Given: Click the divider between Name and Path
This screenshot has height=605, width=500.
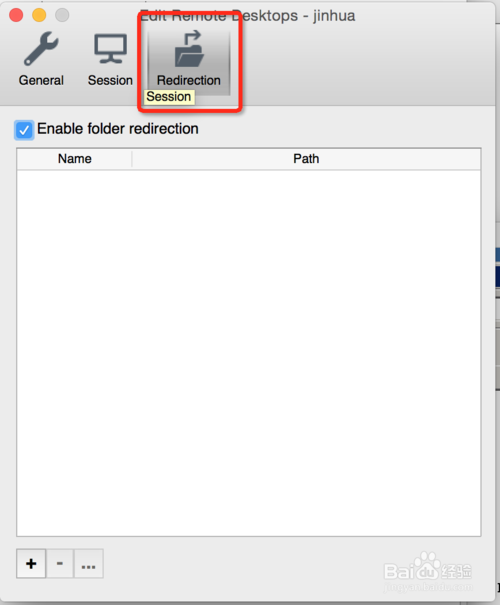Looking at the screenshot, I should pos(132,159).
